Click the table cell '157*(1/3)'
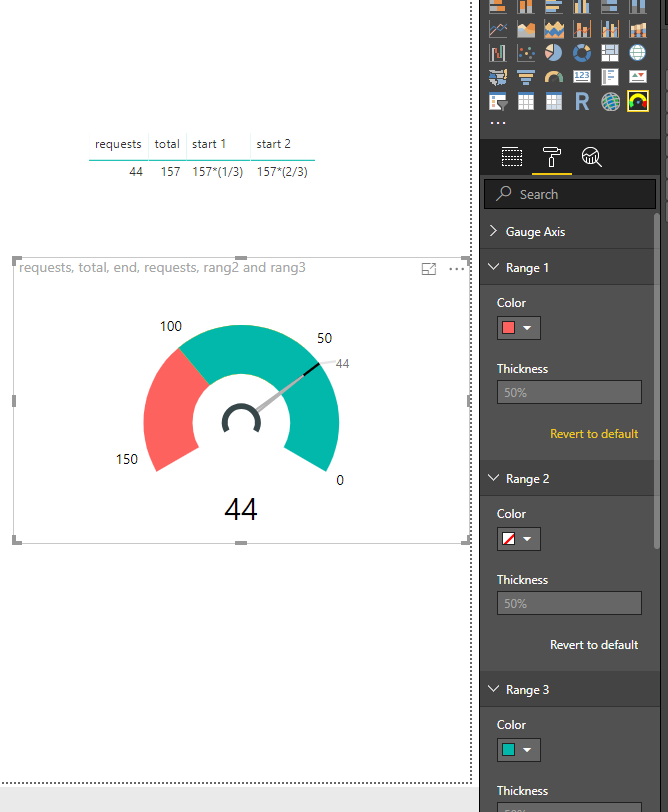Image resolution: width=668 pixels, height=812 pixels. 217,171
